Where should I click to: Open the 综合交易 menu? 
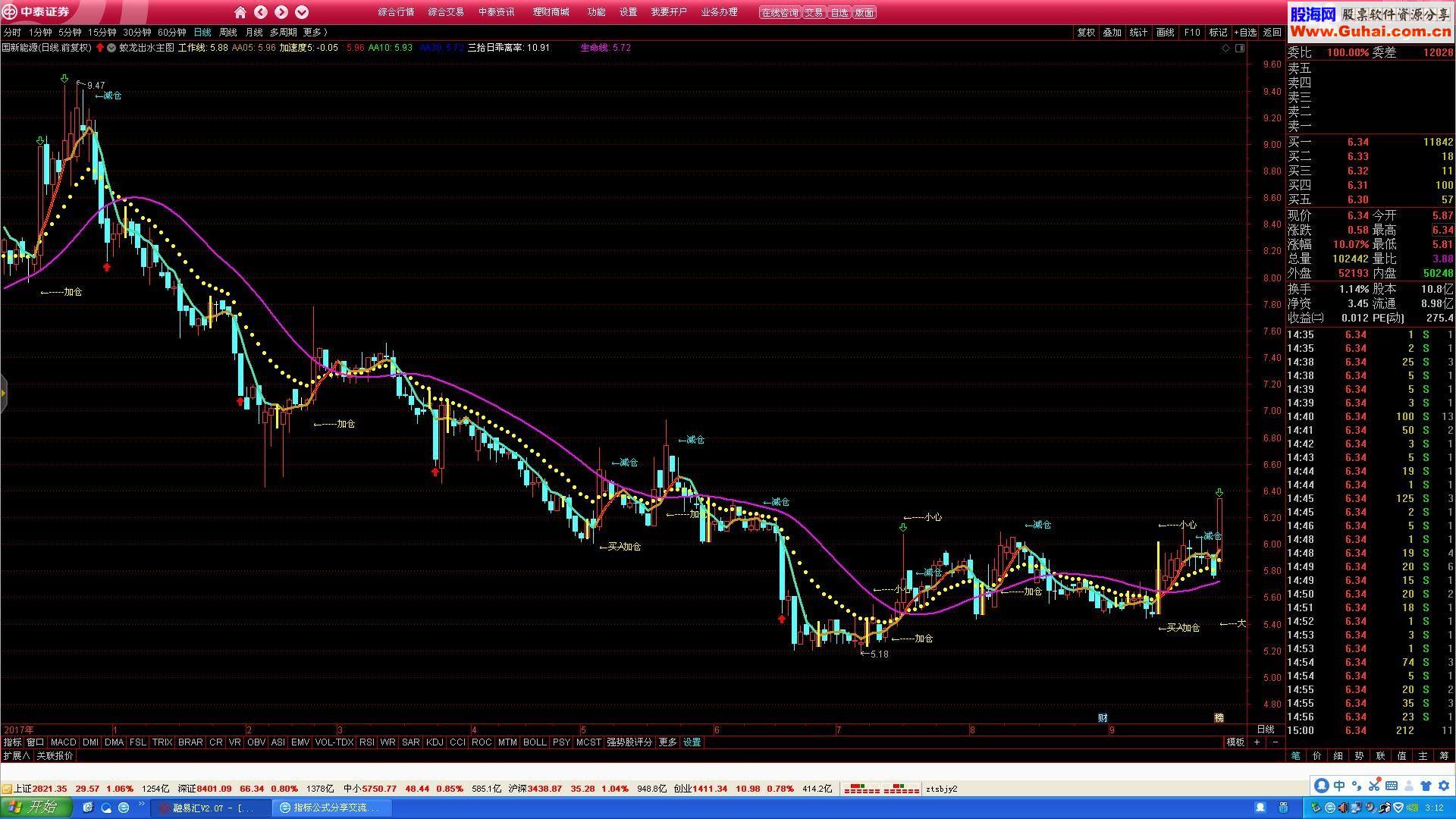click(x=446, y=12)
